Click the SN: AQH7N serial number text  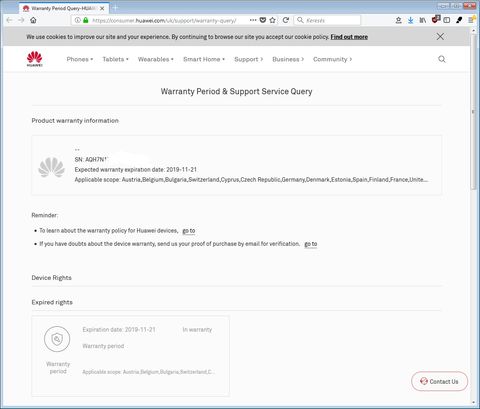tap(91, 159)
